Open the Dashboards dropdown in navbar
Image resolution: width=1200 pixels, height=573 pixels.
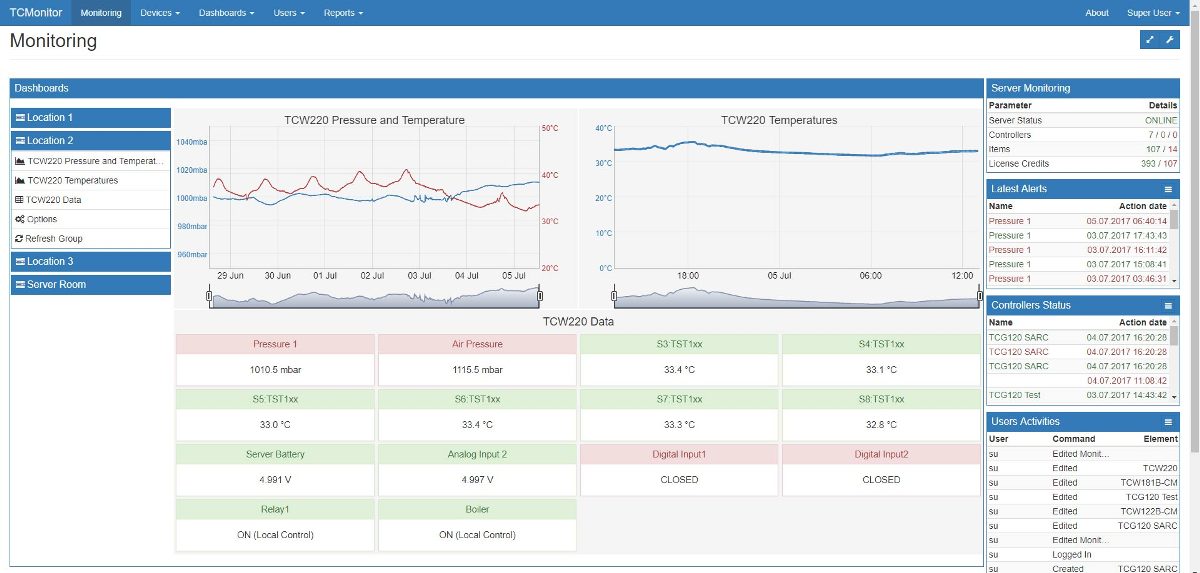226,13
